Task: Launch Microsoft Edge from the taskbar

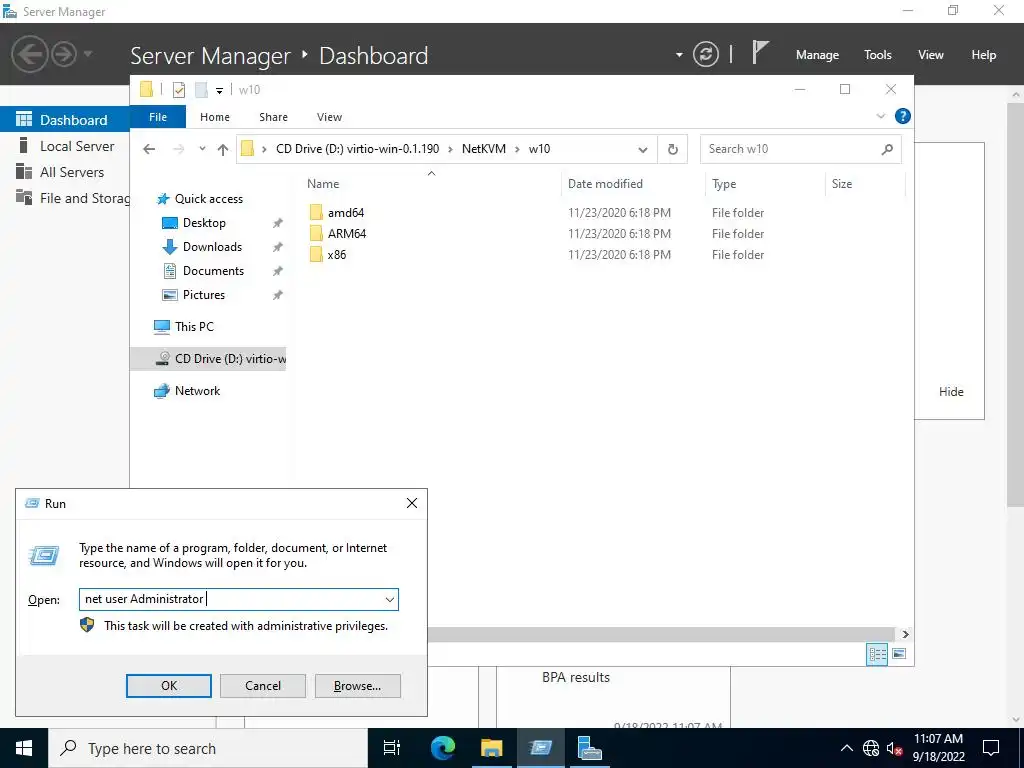Action: [x=443, y=748]
